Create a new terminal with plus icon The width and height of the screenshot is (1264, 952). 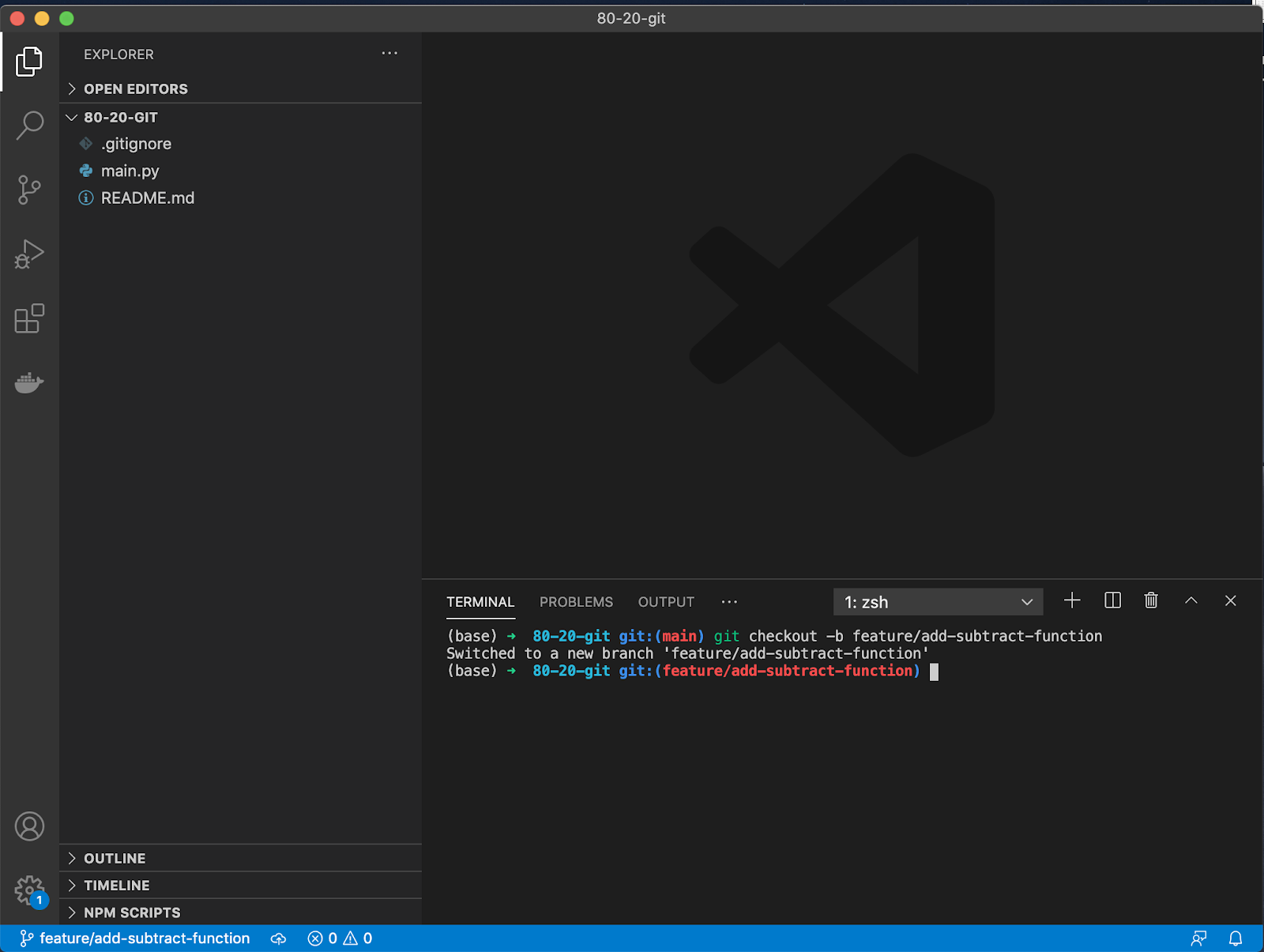click(x=1072, y=601)
